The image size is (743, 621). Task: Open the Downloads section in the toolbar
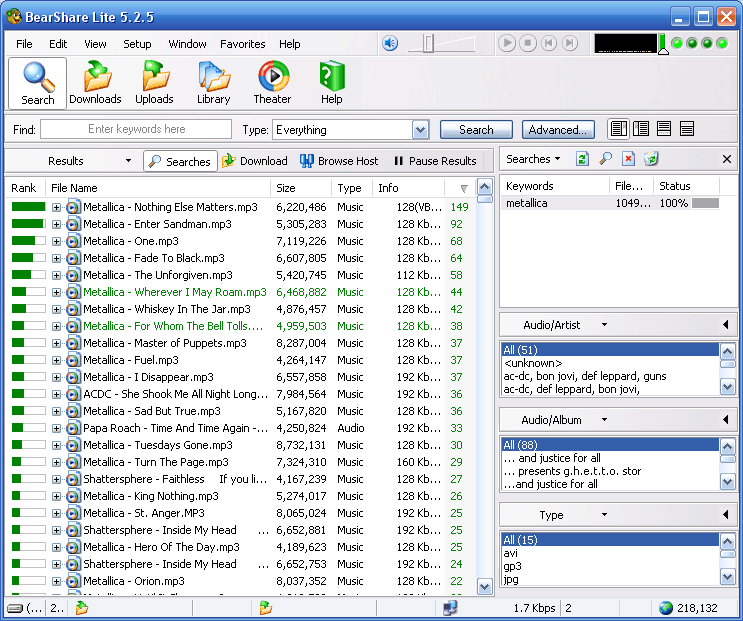95,82
